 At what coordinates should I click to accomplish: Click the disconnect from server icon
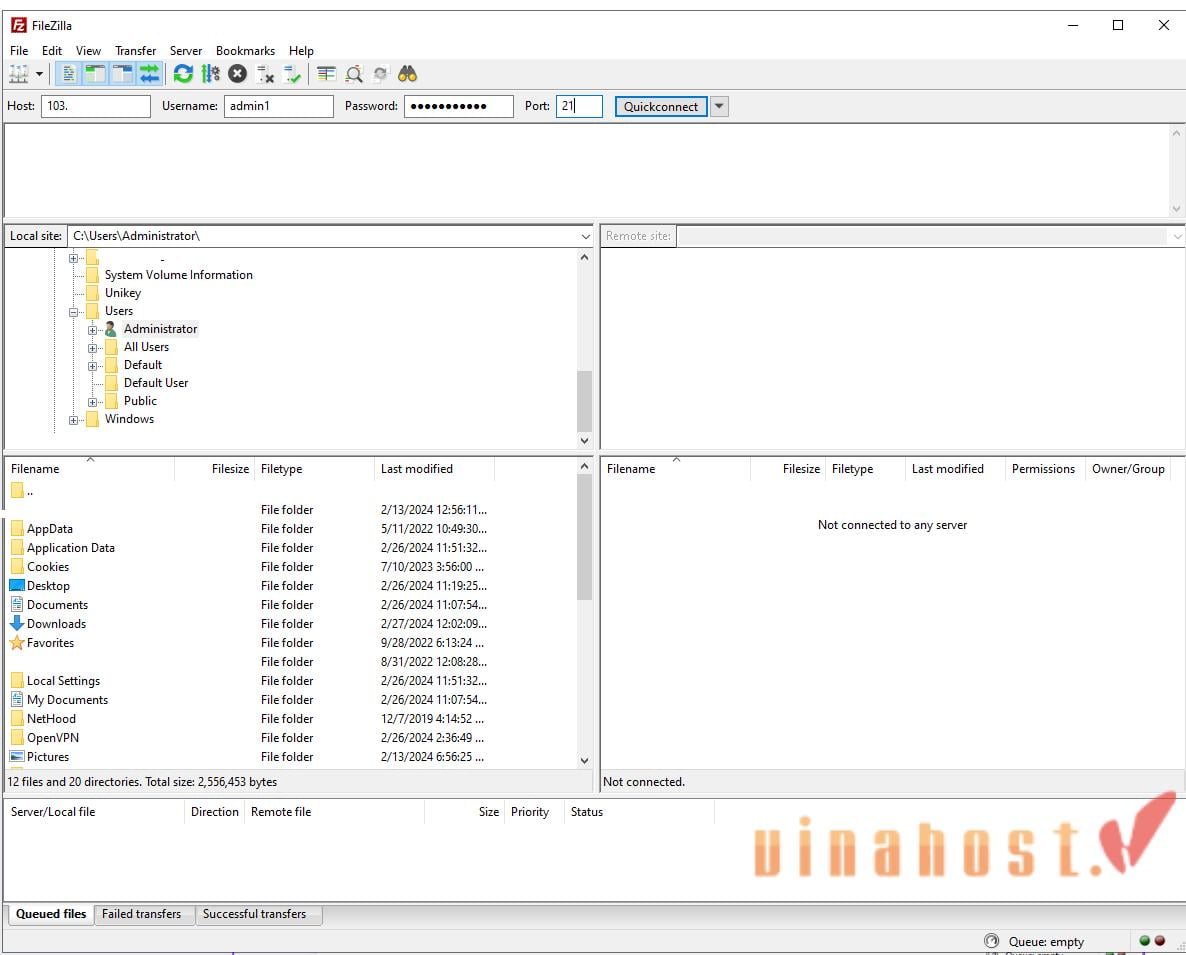point(265,74)
